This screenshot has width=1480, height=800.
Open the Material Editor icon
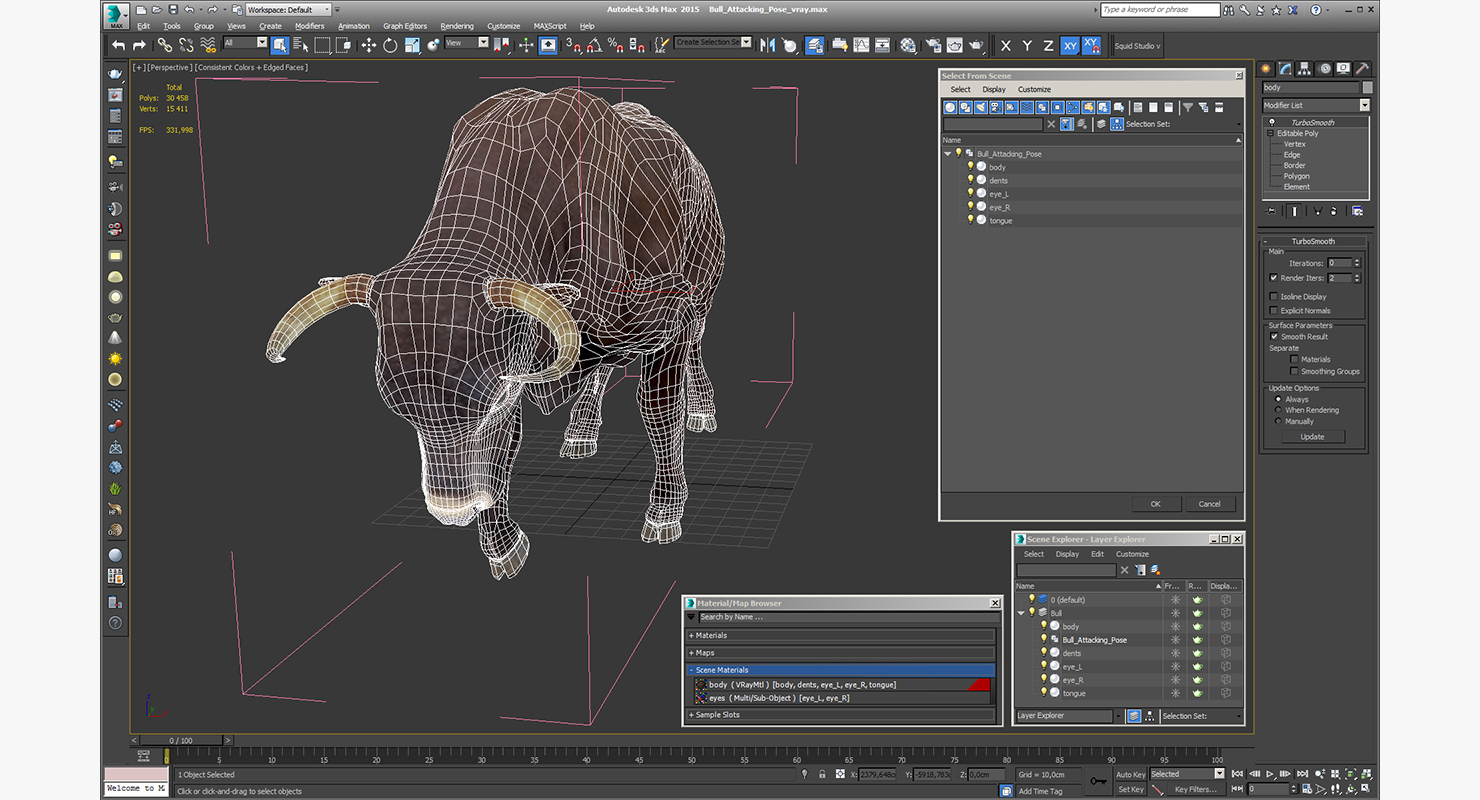(x=908, y=45)
